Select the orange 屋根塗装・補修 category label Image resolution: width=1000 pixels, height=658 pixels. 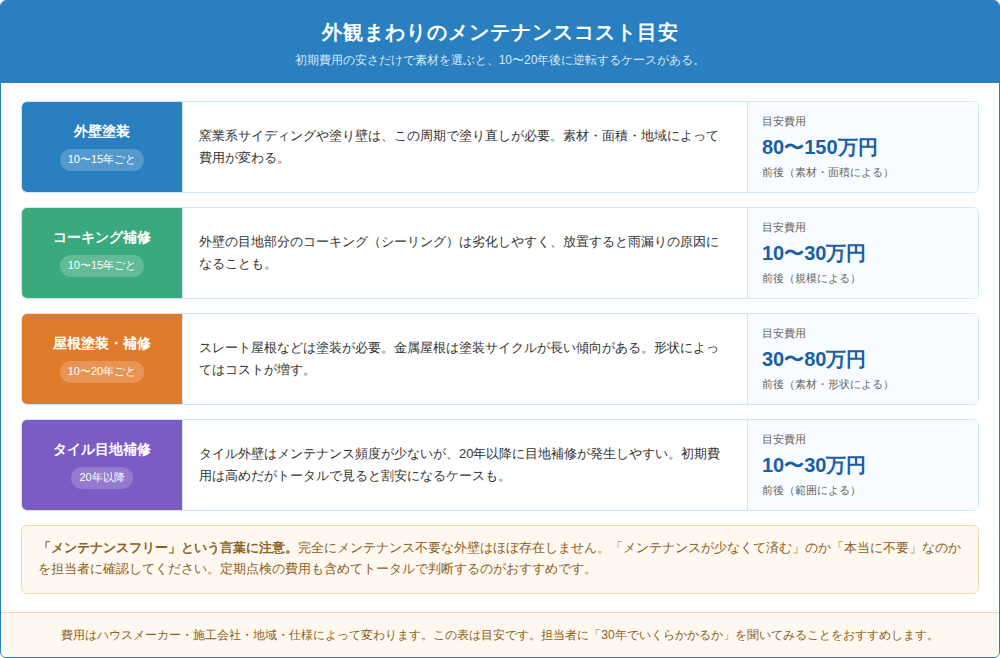pyautogui.click(x=101, y=343)
